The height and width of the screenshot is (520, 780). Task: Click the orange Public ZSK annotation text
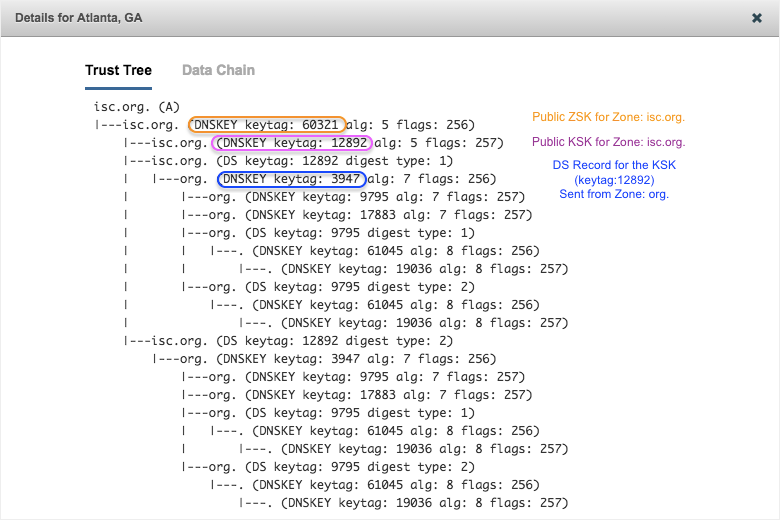pos(608,118)
